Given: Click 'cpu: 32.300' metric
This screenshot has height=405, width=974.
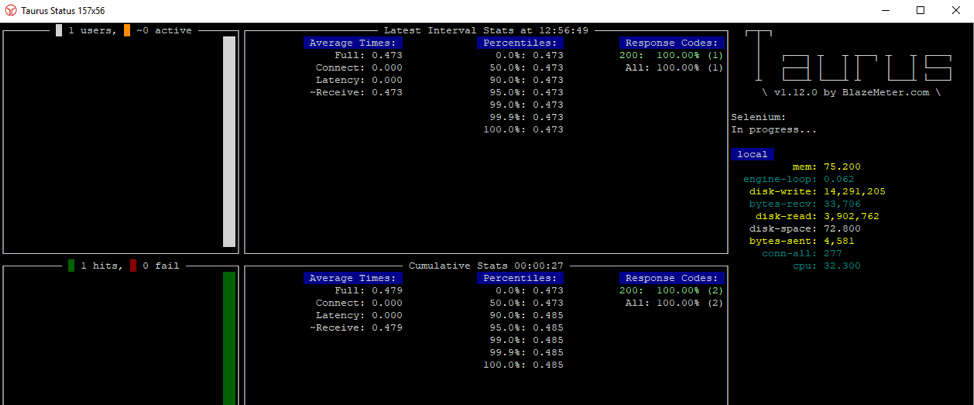Looking at the screenshot, I should [x=827, y=266].
